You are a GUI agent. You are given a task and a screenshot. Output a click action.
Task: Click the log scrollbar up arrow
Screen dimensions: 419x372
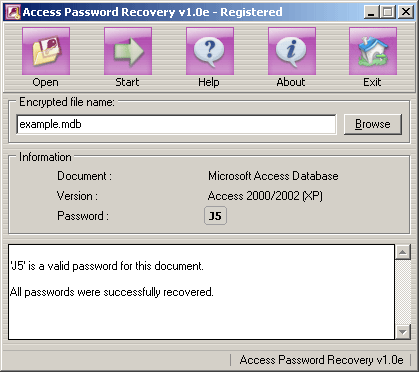pyautogui.click(x=403, y=252)
